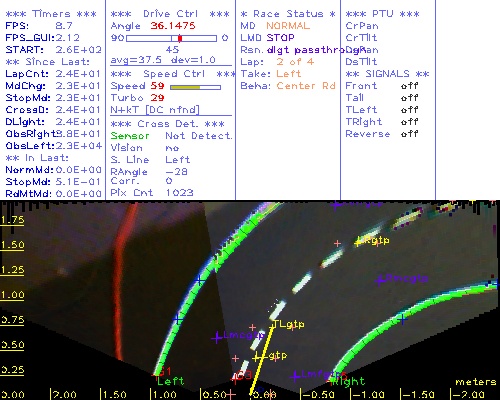The height and width of the screenshot is (400, 500).
Task: Click the purple Lmcgtp cross marker
Action: click(217, 338)
